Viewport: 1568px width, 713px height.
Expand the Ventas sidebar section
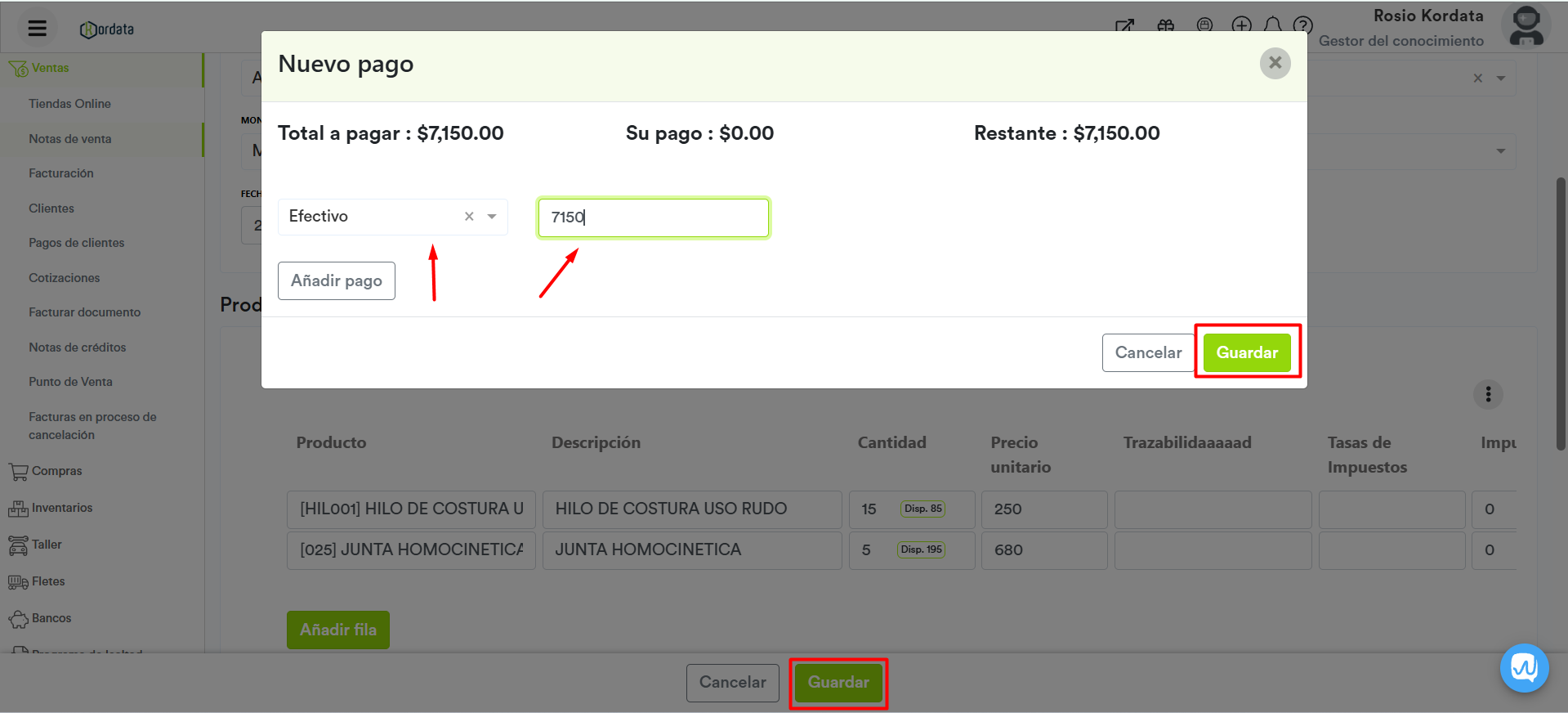point(50,68)
